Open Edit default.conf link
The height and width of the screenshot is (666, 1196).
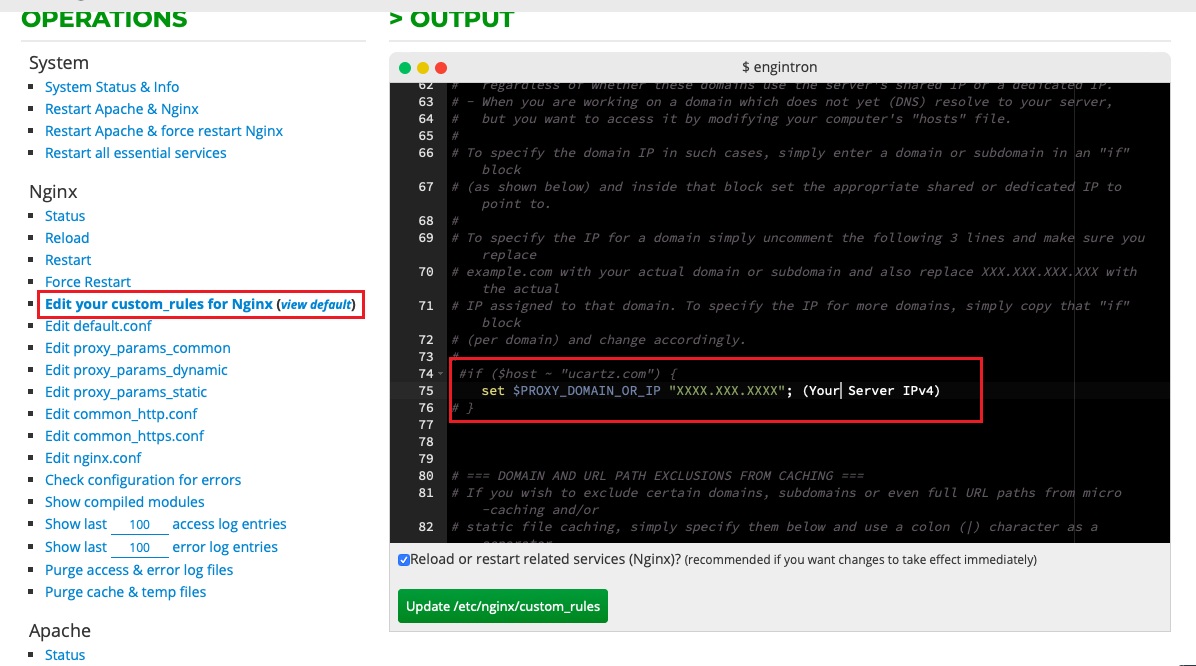pyautogui.click(x=98, y=326)
